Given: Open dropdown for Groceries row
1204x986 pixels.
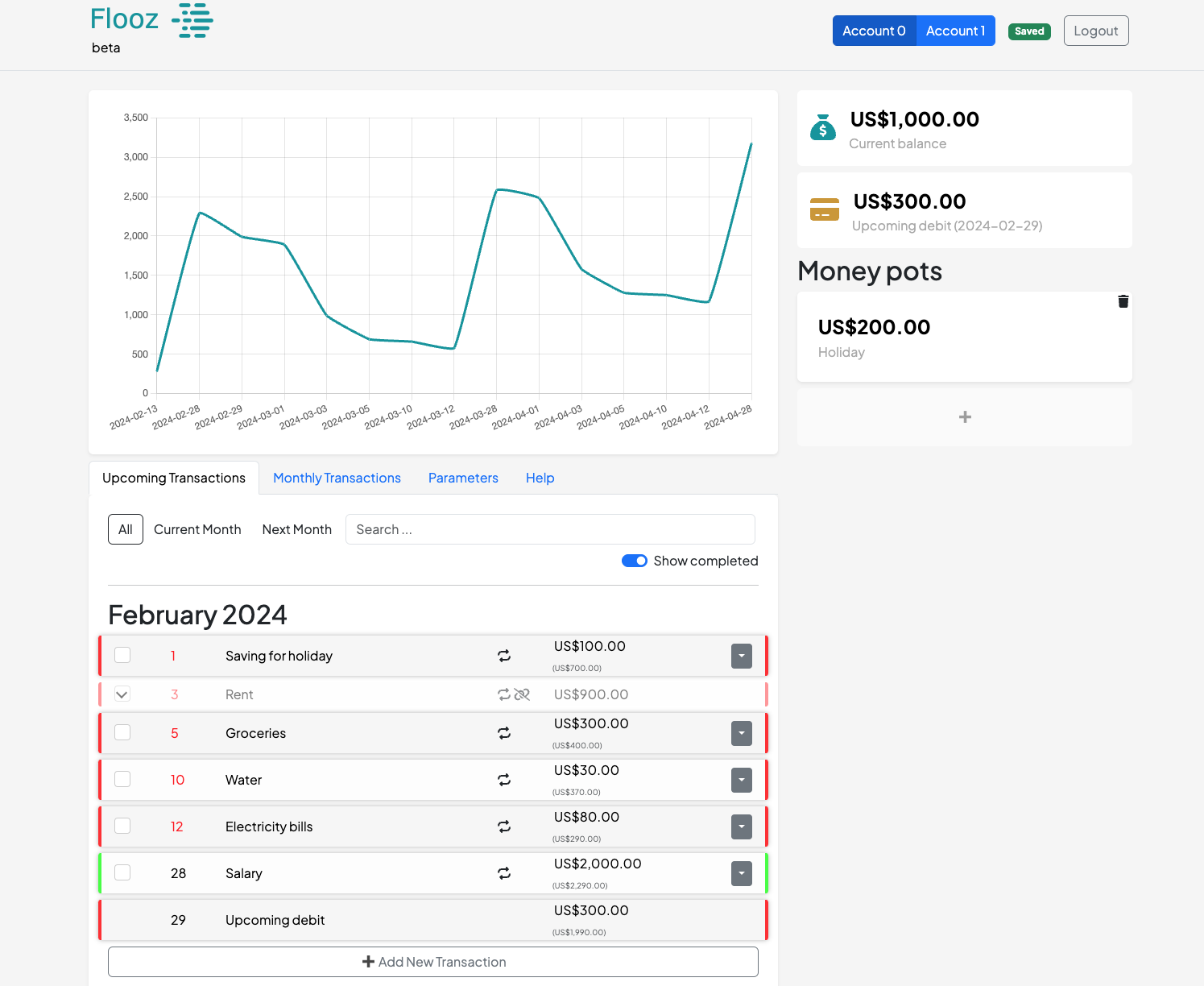Looking at the screenshot, I should click(x=742, y=733).
